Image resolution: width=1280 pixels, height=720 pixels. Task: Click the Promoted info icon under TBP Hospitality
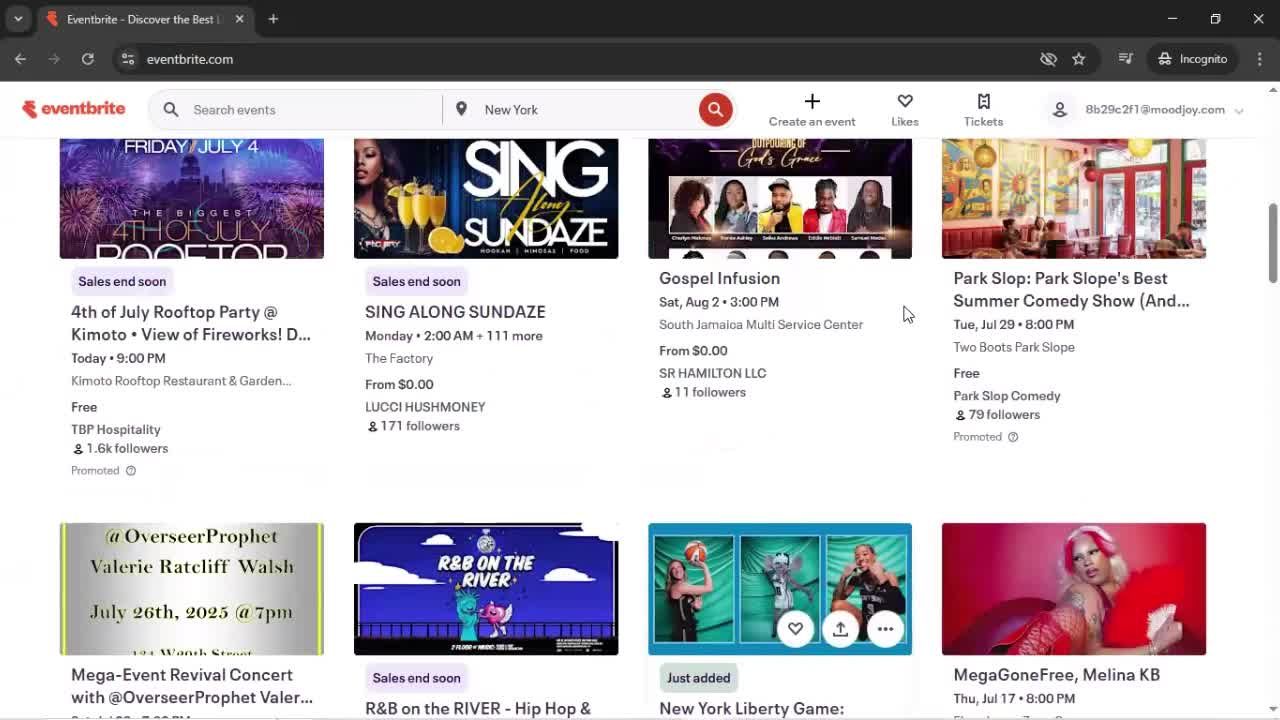pyautogui.click(x=130, y=470)
